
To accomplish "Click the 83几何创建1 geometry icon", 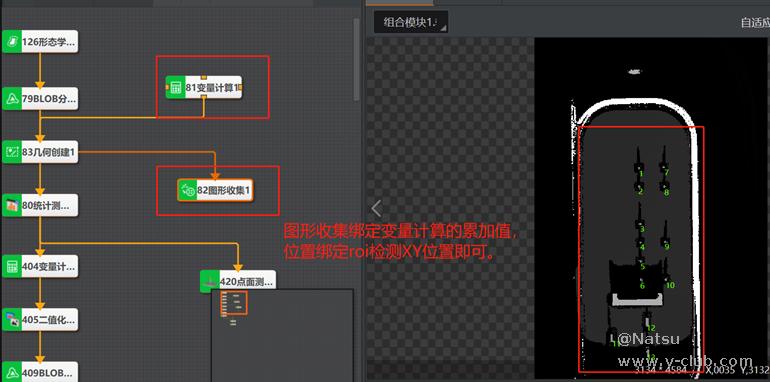I will (12, 152).
